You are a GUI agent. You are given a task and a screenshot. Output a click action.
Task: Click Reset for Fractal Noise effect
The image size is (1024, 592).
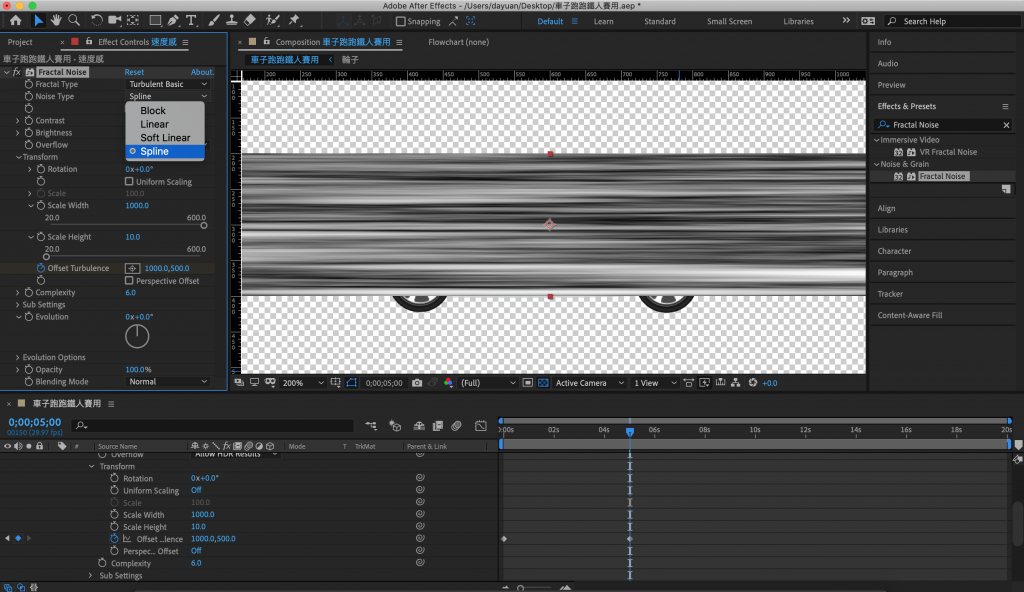pos(134,72)
